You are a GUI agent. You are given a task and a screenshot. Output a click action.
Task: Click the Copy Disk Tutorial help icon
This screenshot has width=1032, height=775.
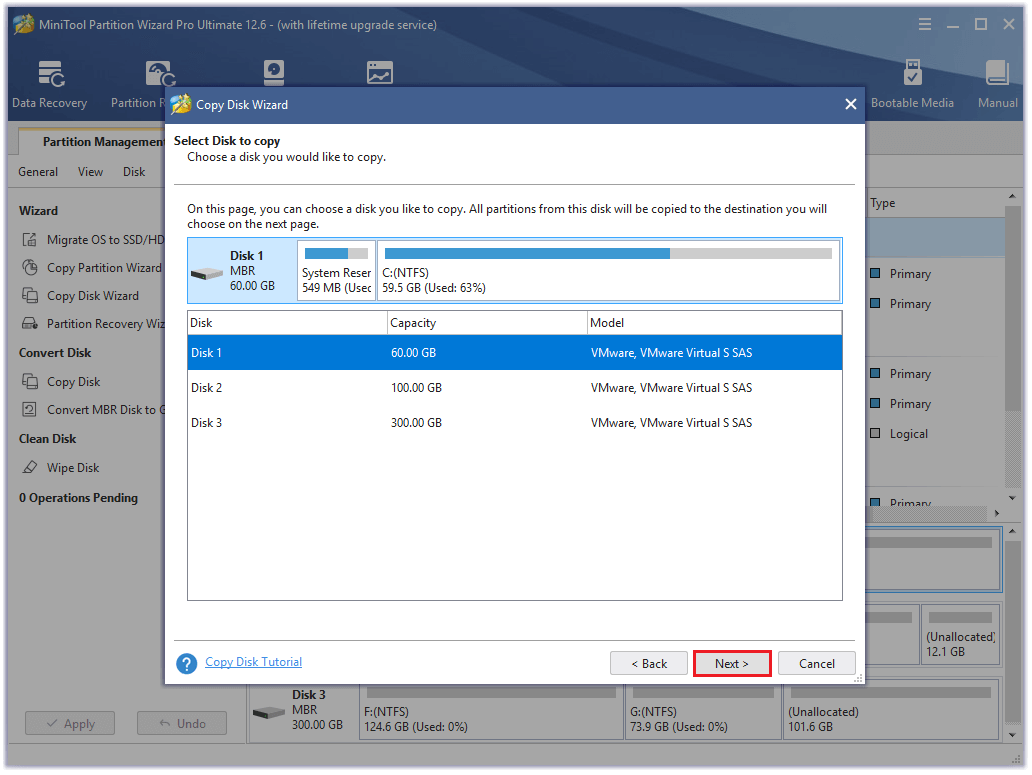coord(186,664)
